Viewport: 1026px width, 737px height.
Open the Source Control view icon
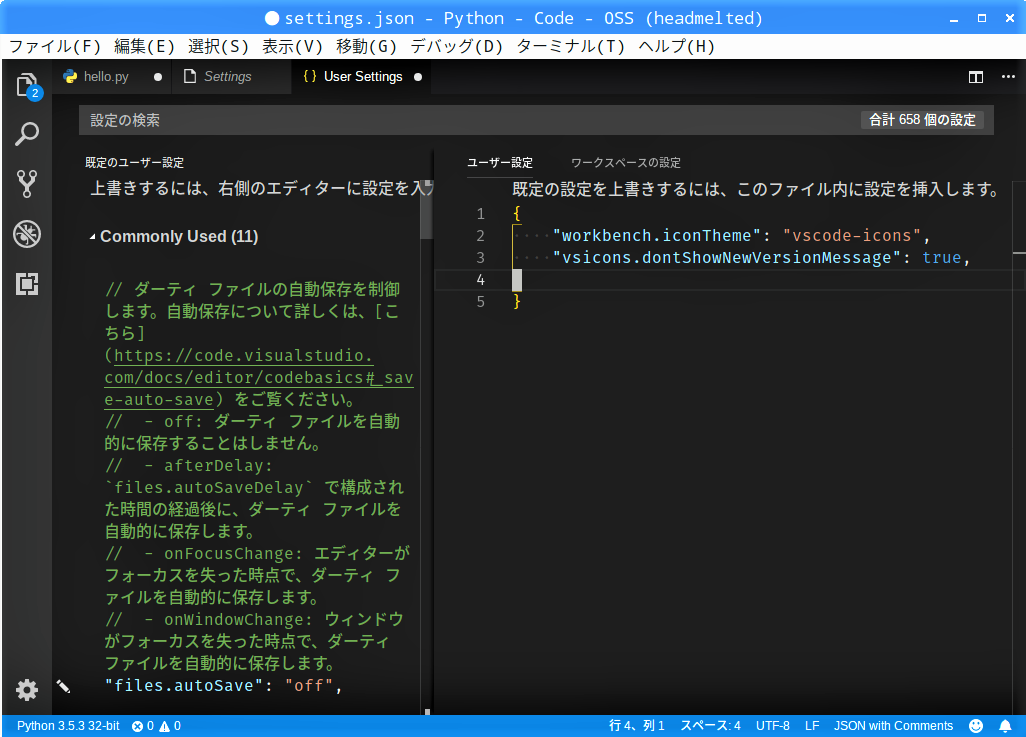pos(27,184)
